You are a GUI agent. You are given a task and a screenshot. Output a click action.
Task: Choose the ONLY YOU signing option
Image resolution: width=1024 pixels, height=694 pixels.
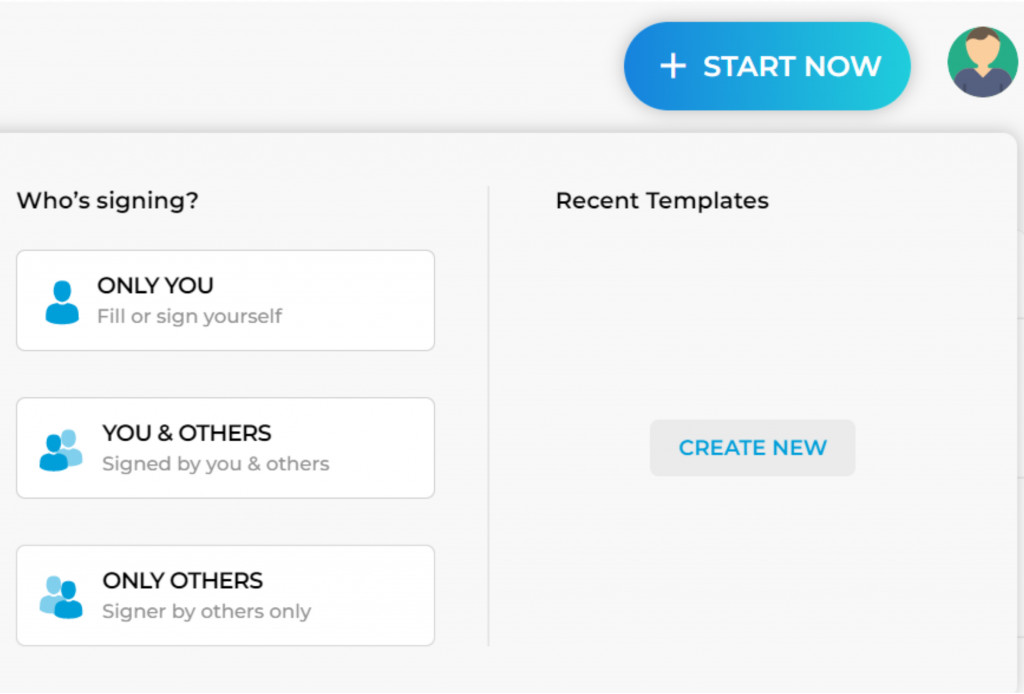(225, 301)
